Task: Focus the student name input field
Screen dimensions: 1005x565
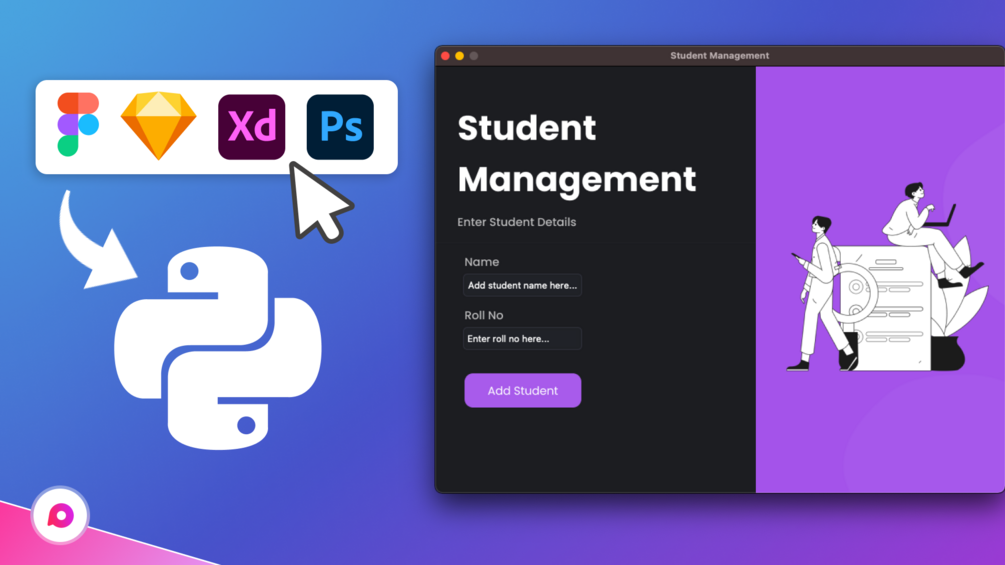Action: (522, 285)
